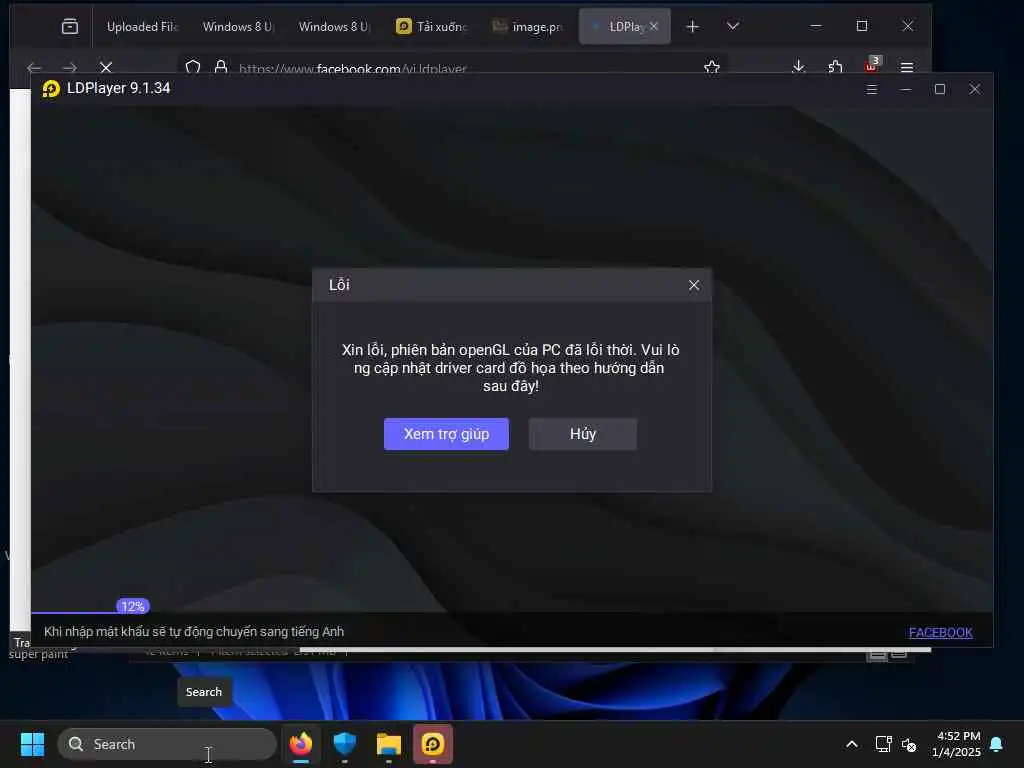This screenshot has height=768, width=1024.
Task: Open a new Firefox tab
Action: tap(693, 27)
